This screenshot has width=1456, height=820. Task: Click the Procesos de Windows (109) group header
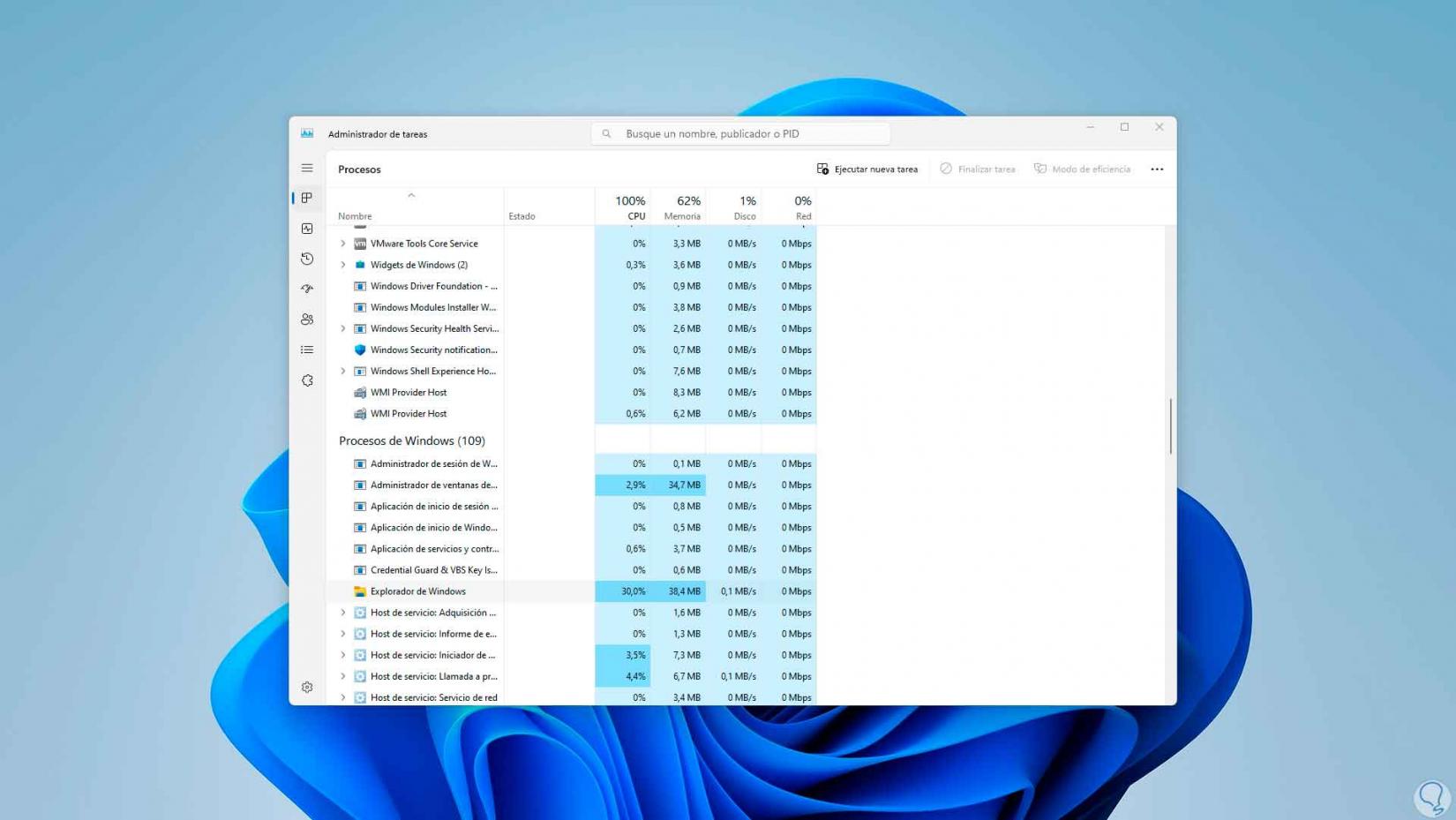[x=412, y=440]
